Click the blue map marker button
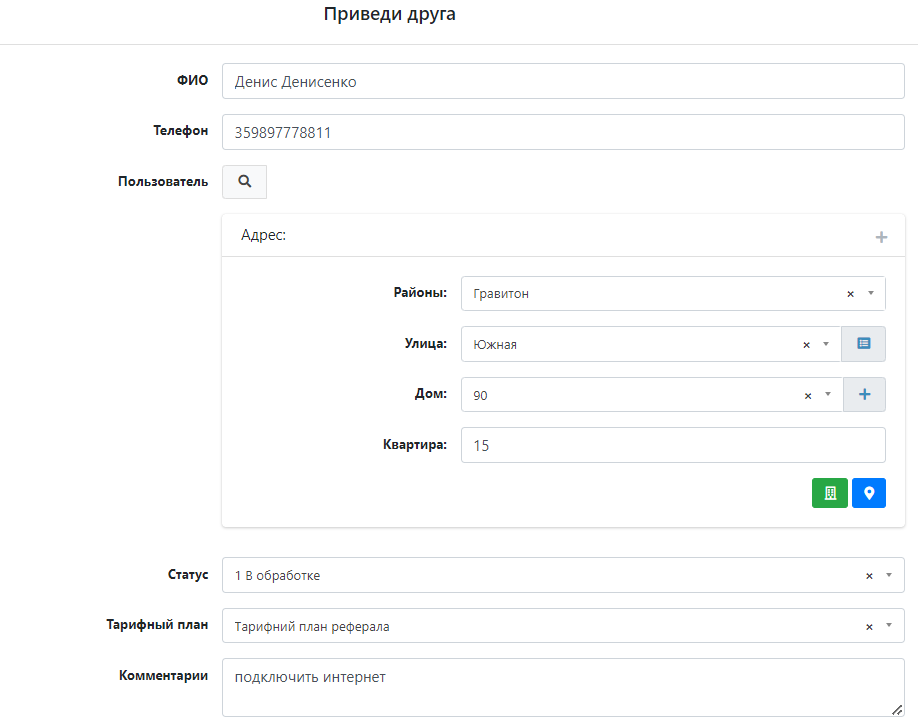The height and width of the screenshot is (724, 918). pyautogui.click(x=869, y=493)
